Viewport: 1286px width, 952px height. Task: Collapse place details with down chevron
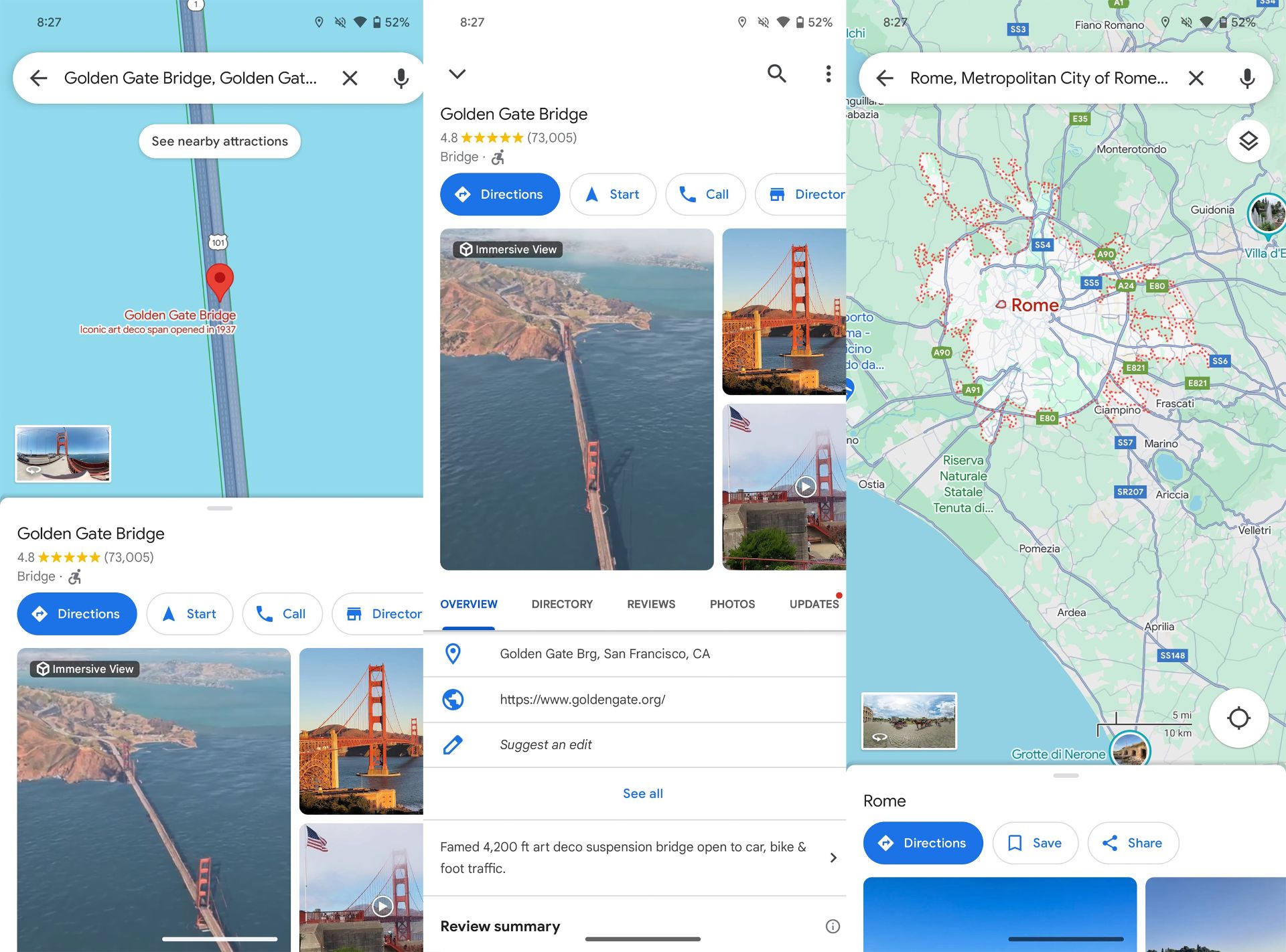coord(457,74)
